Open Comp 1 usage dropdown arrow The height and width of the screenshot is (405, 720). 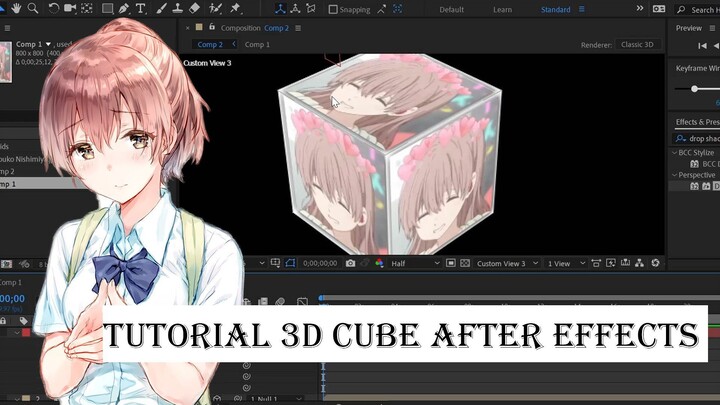(x=48, y=44)
